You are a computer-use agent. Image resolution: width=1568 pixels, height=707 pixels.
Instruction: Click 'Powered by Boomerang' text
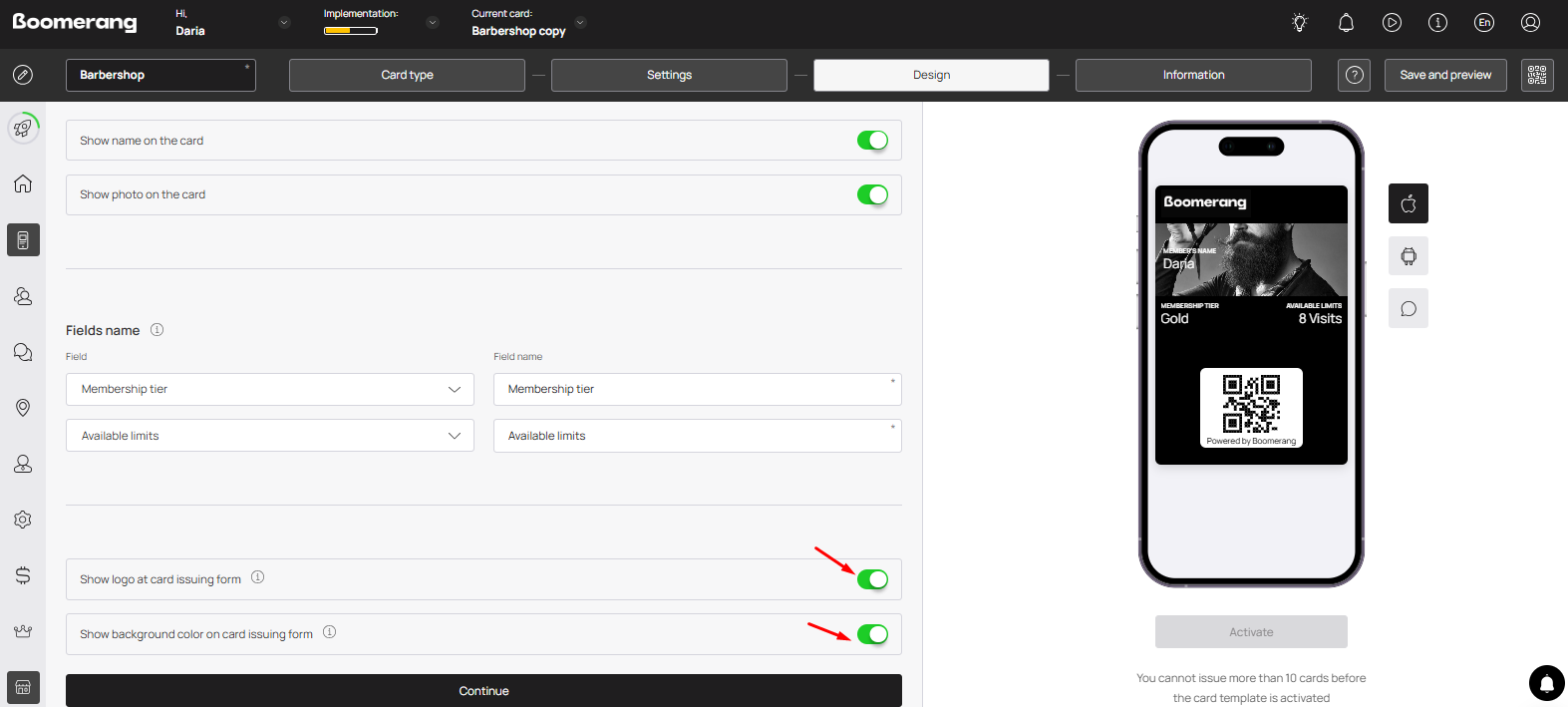(x=1251, y=441)
